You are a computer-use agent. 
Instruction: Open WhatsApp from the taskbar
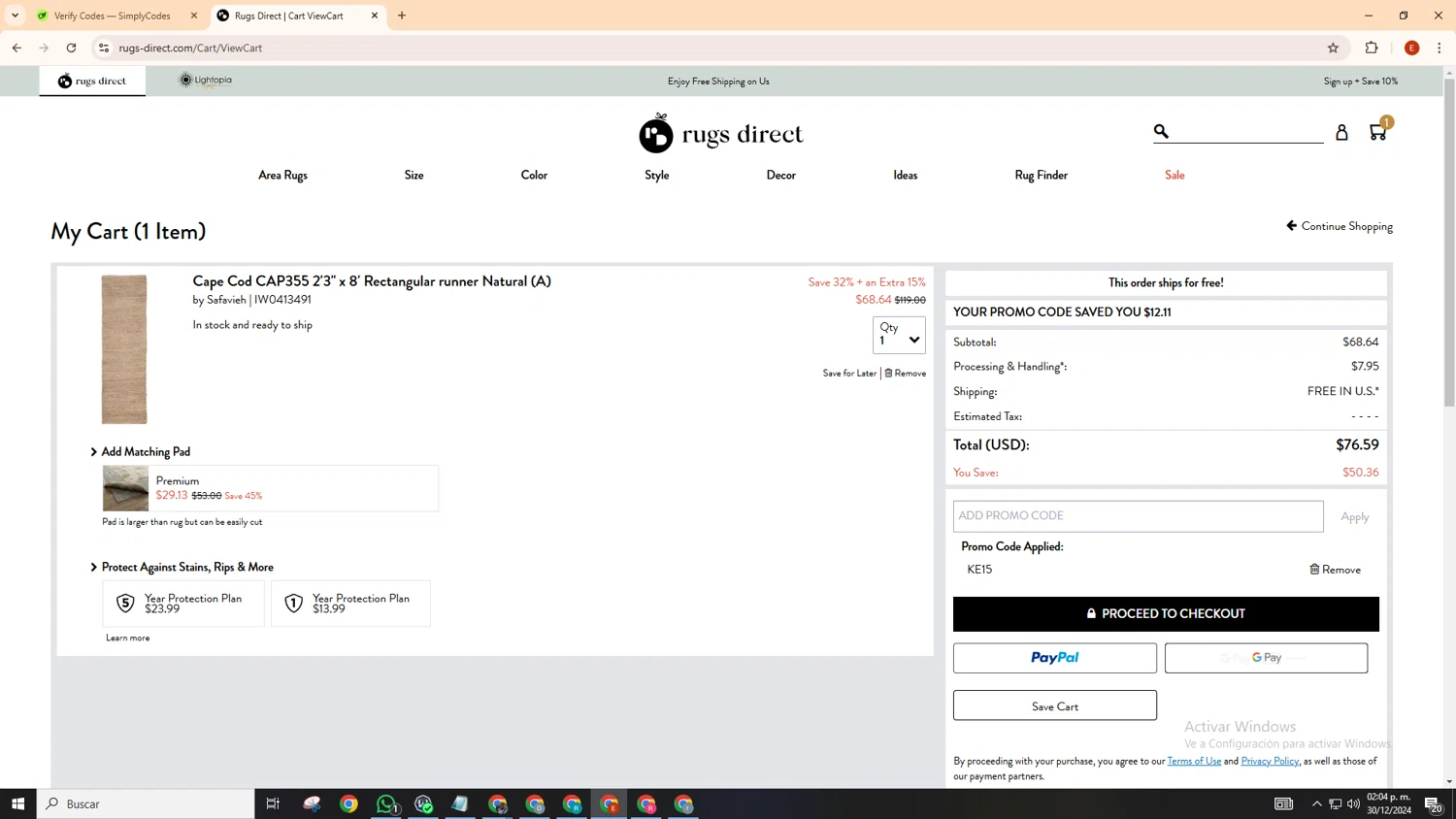tap(386, 803)
